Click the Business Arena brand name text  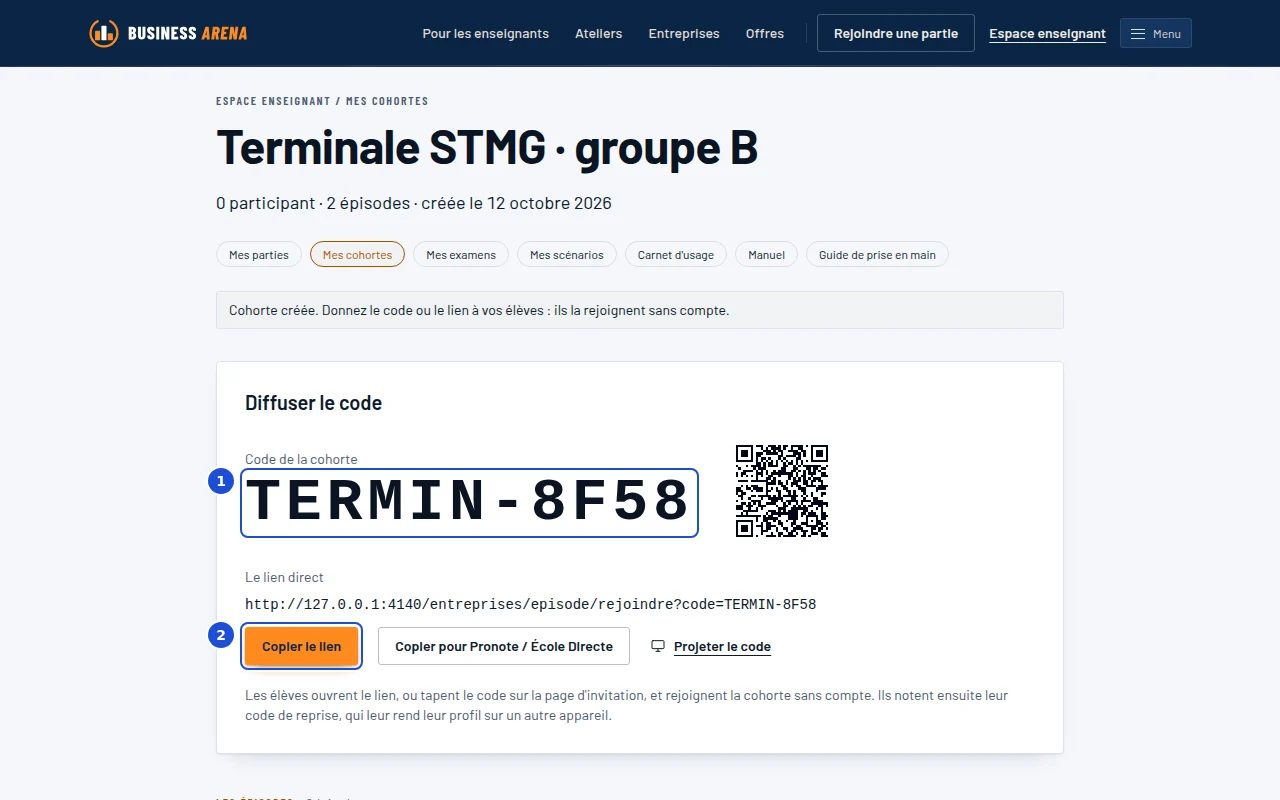click(188, 33)
